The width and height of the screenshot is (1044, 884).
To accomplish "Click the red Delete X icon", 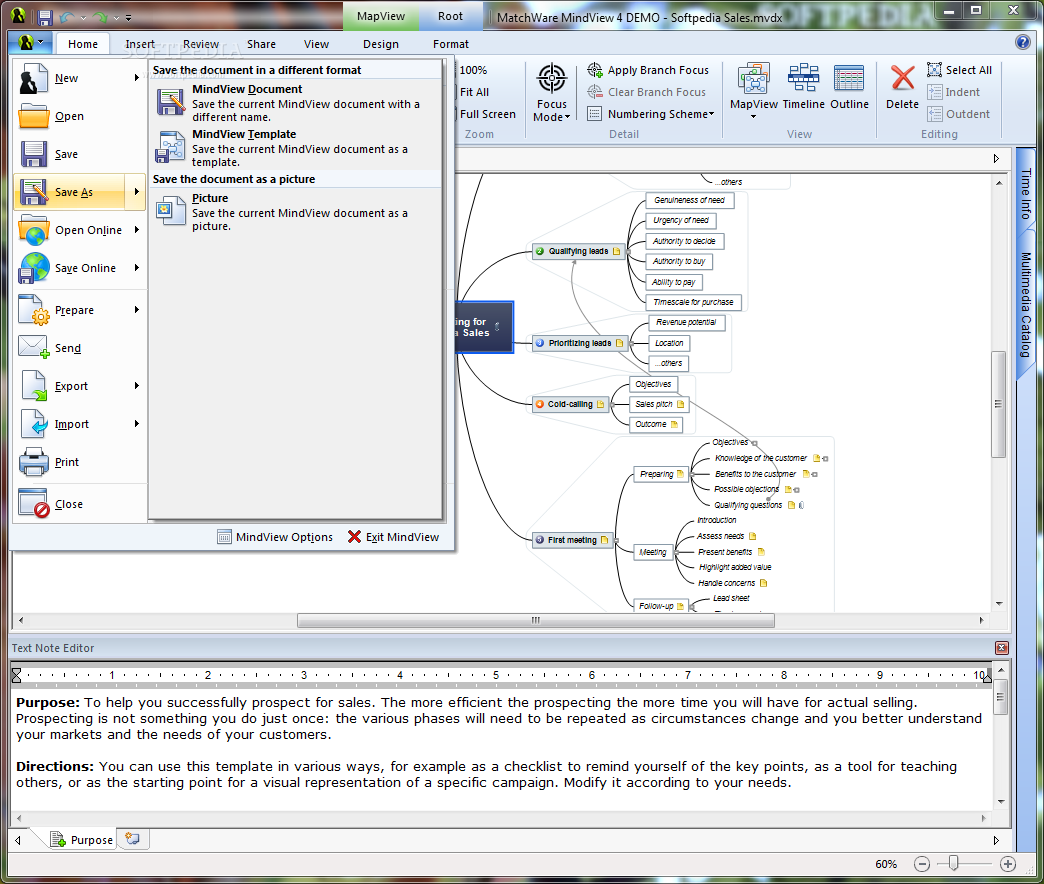I will tap(902, 78).
